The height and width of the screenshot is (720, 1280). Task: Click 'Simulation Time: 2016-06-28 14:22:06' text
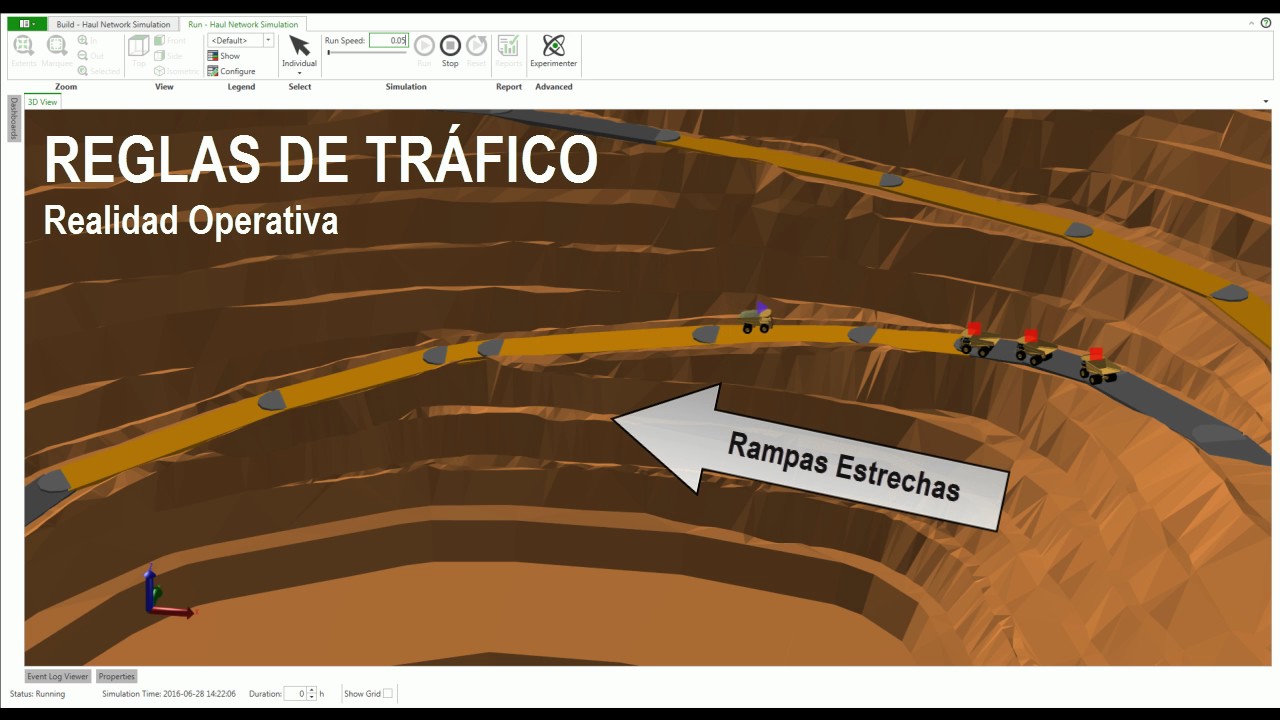tap(169, 694)
